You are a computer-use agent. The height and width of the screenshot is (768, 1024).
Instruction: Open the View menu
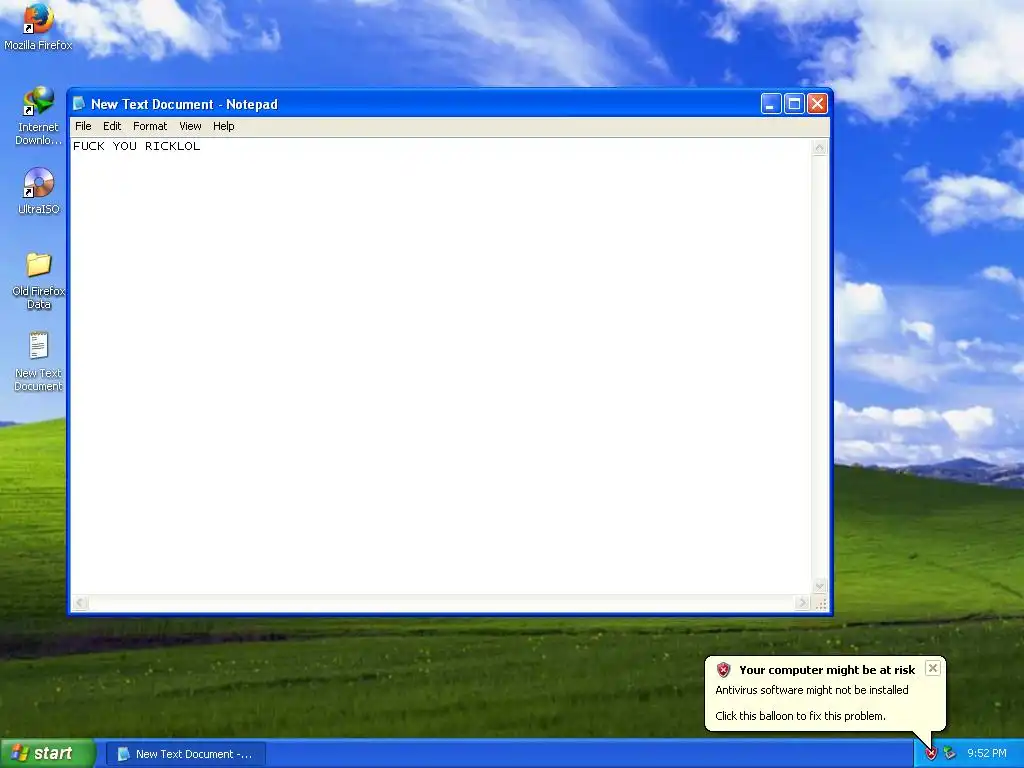190,126
